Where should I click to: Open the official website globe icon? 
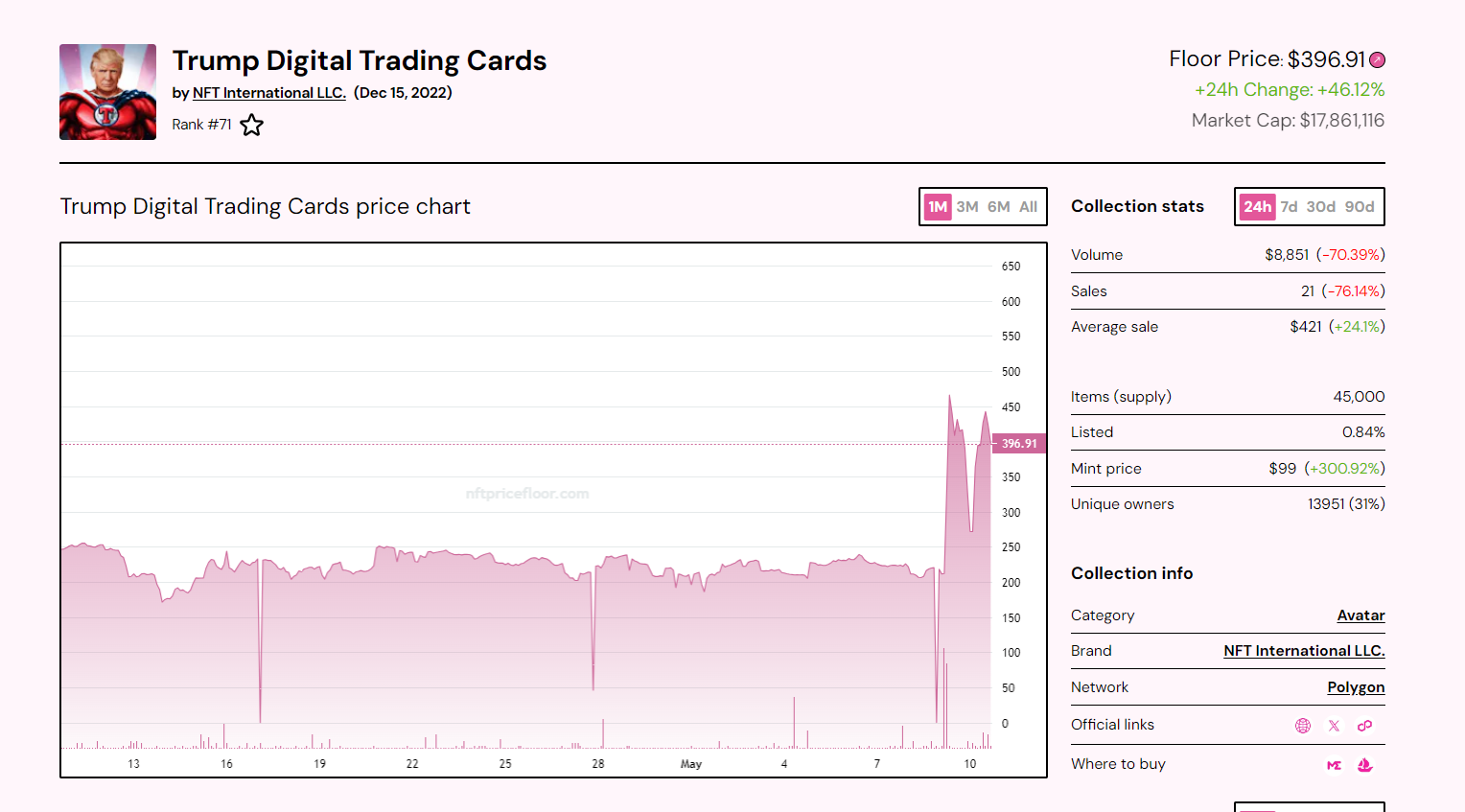[1302, 726]
